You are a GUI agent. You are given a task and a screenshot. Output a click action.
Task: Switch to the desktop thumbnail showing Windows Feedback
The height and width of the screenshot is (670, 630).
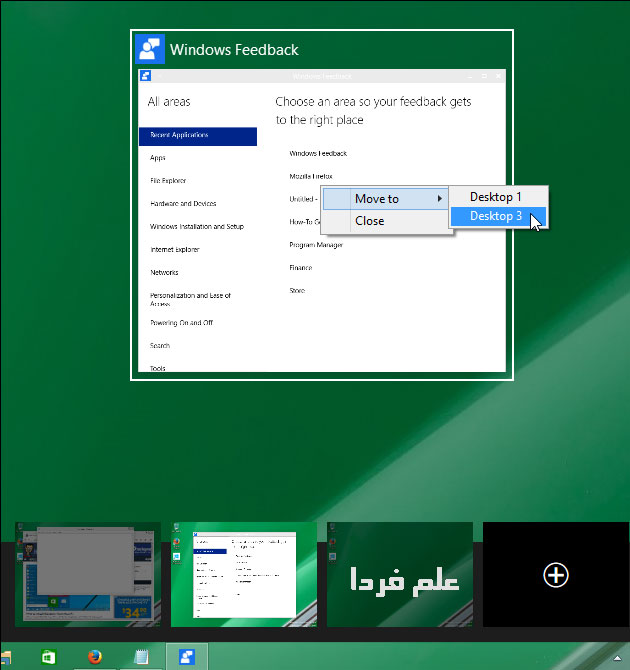point(244,573)
